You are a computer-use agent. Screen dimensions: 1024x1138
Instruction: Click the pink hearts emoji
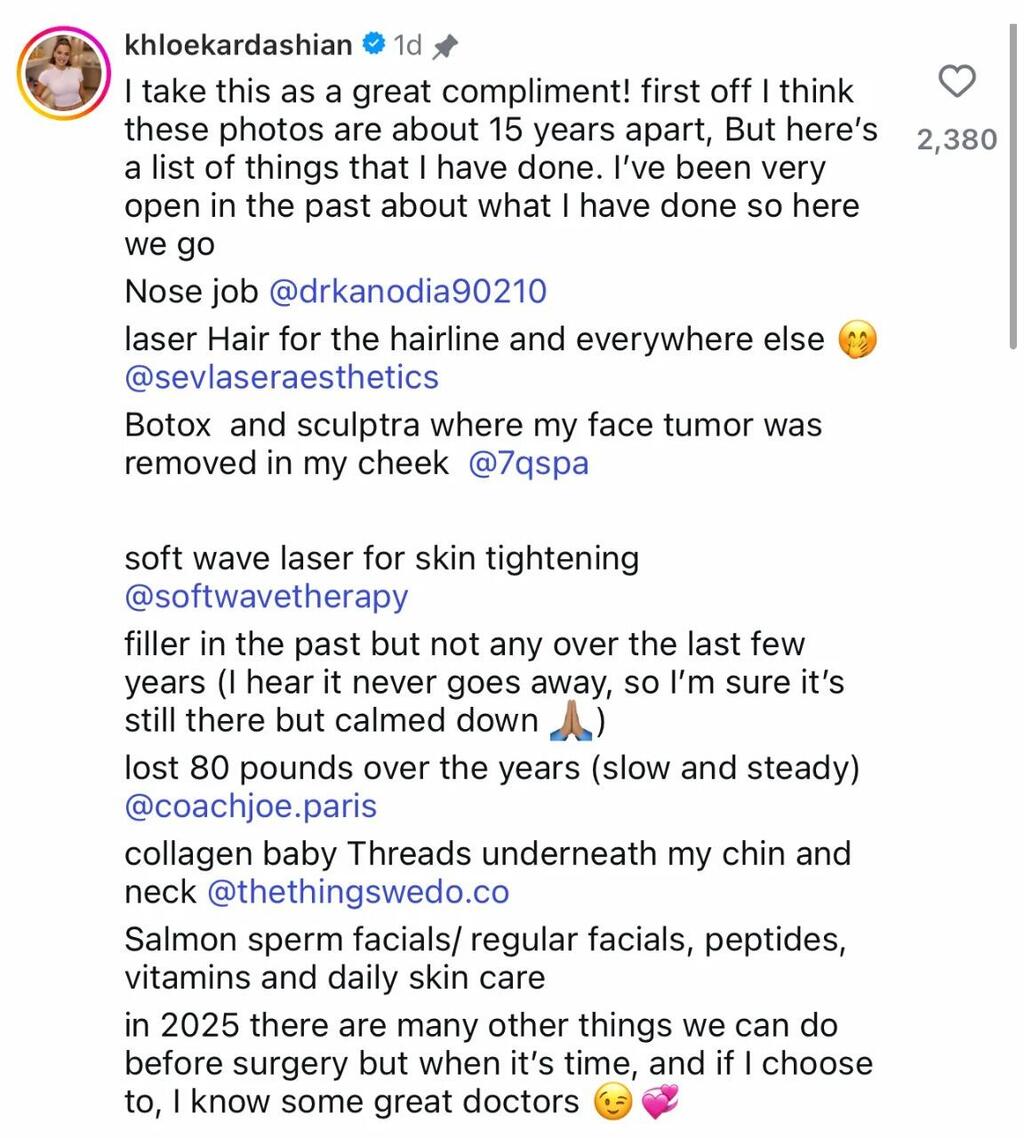tap(660, 1102)
